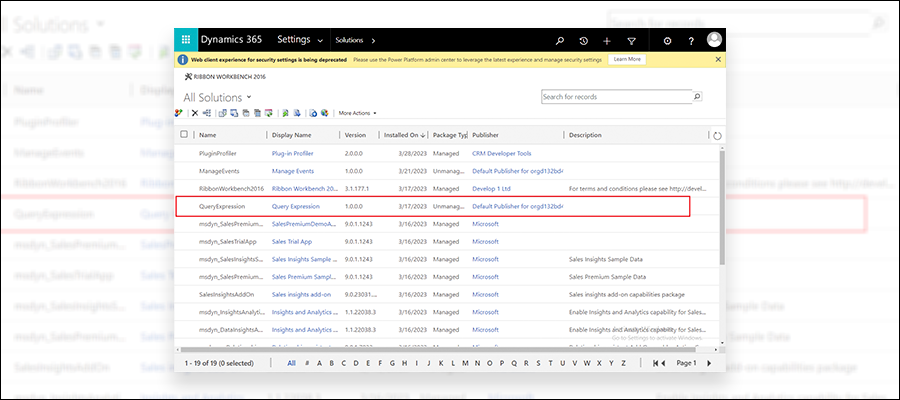
Task: Sort by the Name column header
Action: [x=208, y=135]
